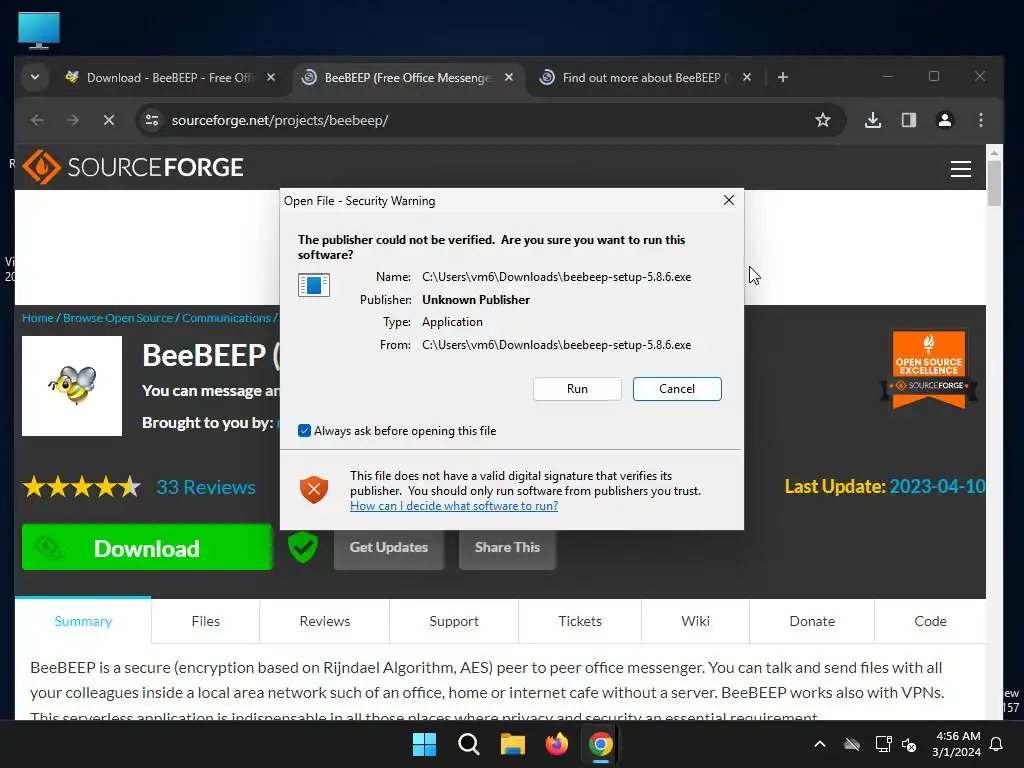The height and width of the screenshot is (768, 1024).
Task: Select the Wiki tab
Action: (x=696, y=621)
